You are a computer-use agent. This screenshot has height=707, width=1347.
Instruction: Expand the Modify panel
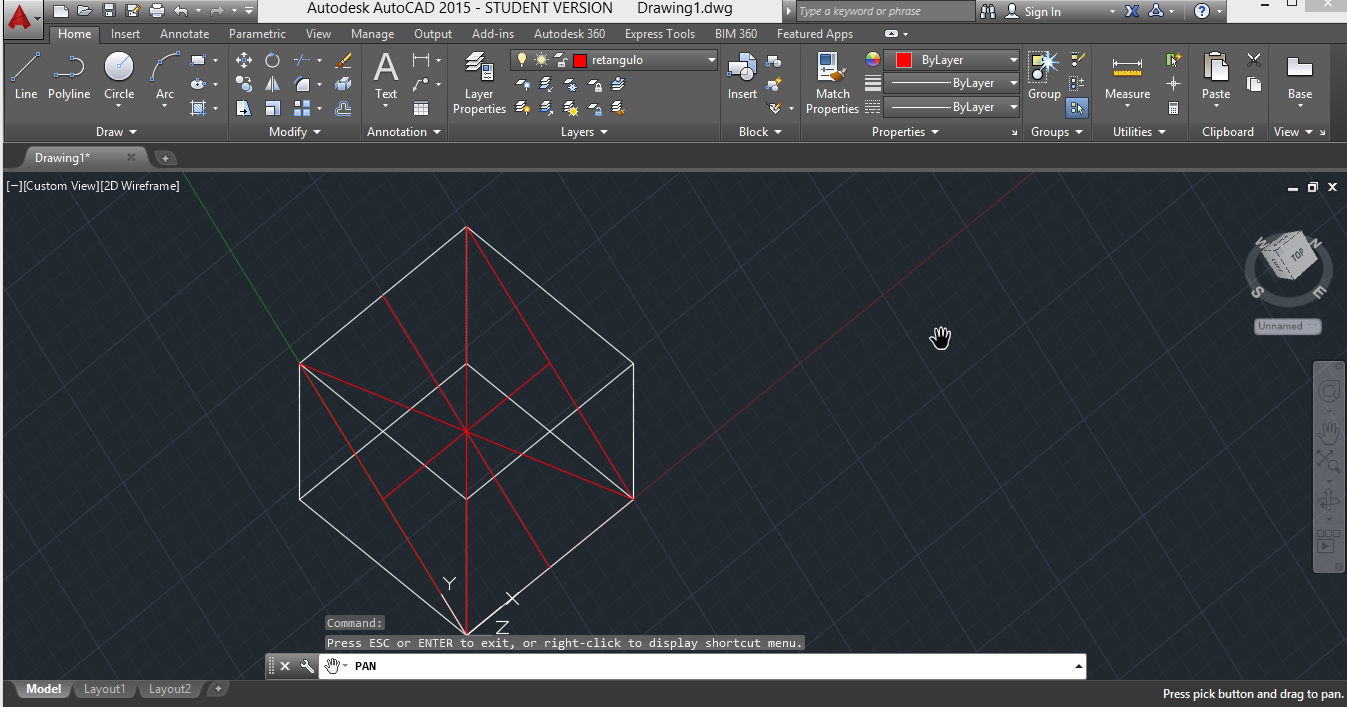pyautogui.click(x=295, y=132)
